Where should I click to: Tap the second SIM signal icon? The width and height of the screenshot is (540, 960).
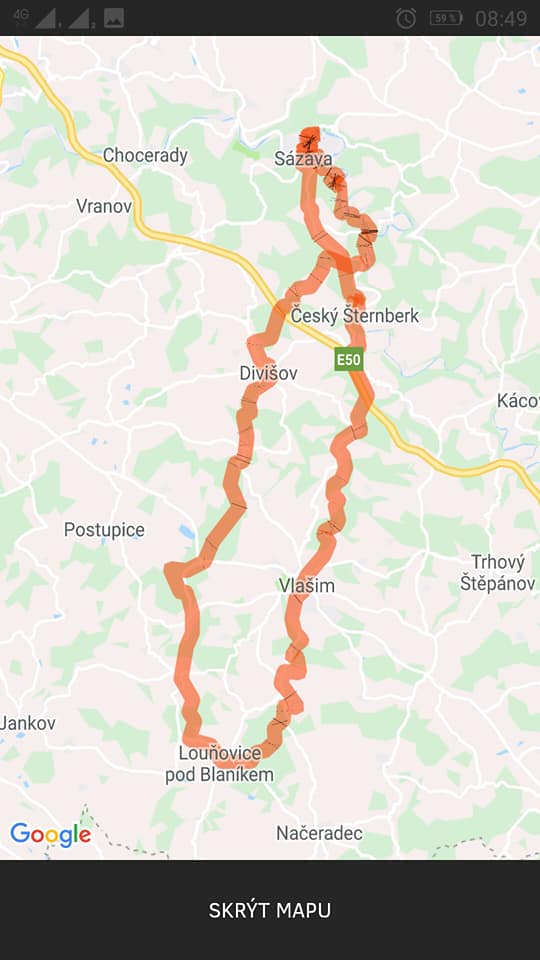[81, 18]
